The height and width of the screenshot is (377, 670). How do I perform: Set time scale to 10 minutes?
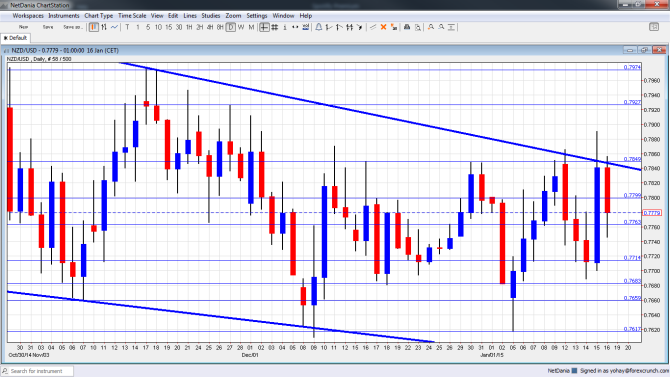(x=158, y=27)
